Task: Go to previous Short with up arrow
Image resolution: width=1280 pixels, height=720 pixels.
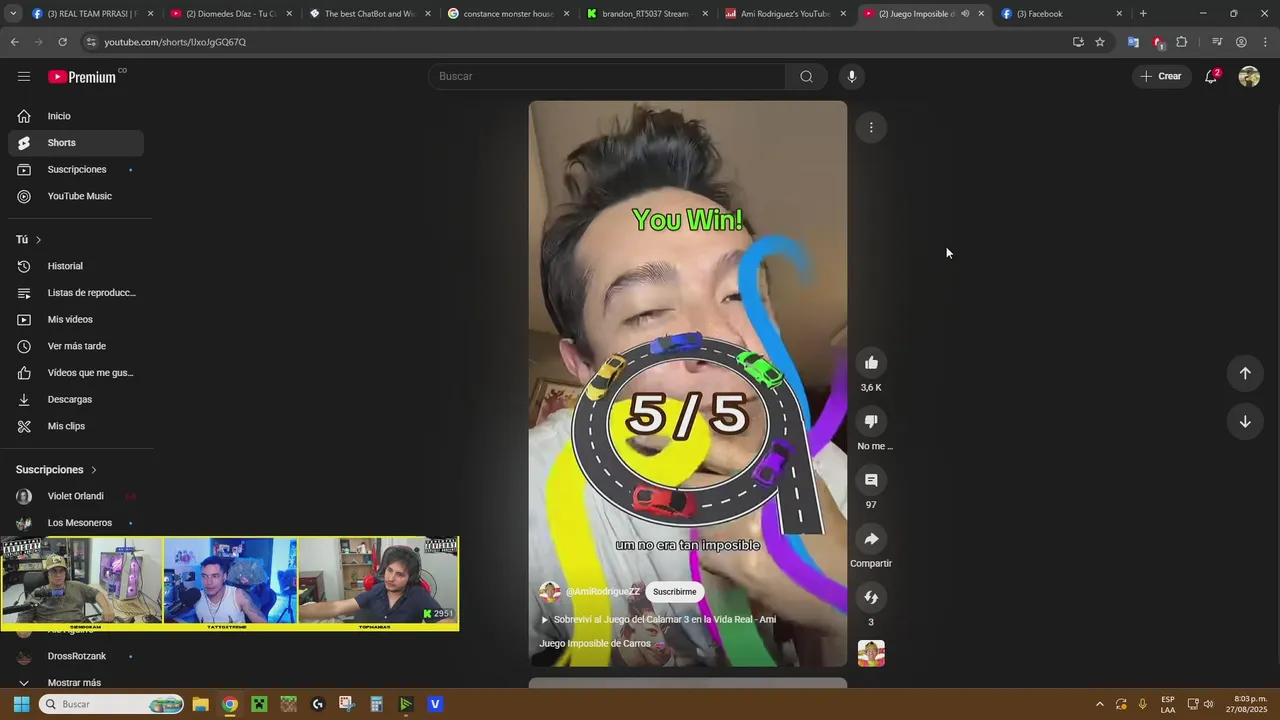Action: (x=1245, y=373)
